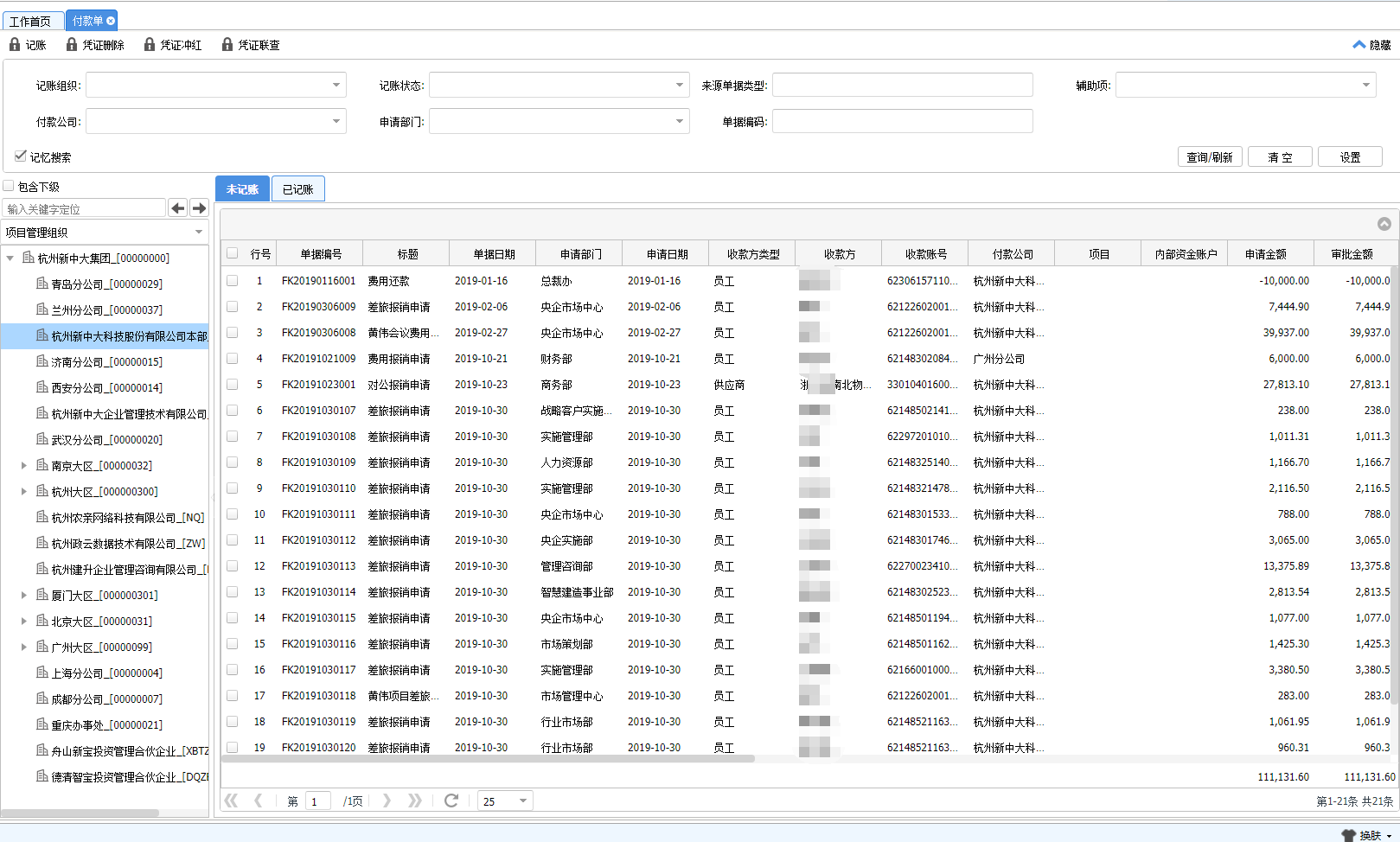Toggle the 记忆搜索 checkbox
1400x842 pixels.
(21, 156)
